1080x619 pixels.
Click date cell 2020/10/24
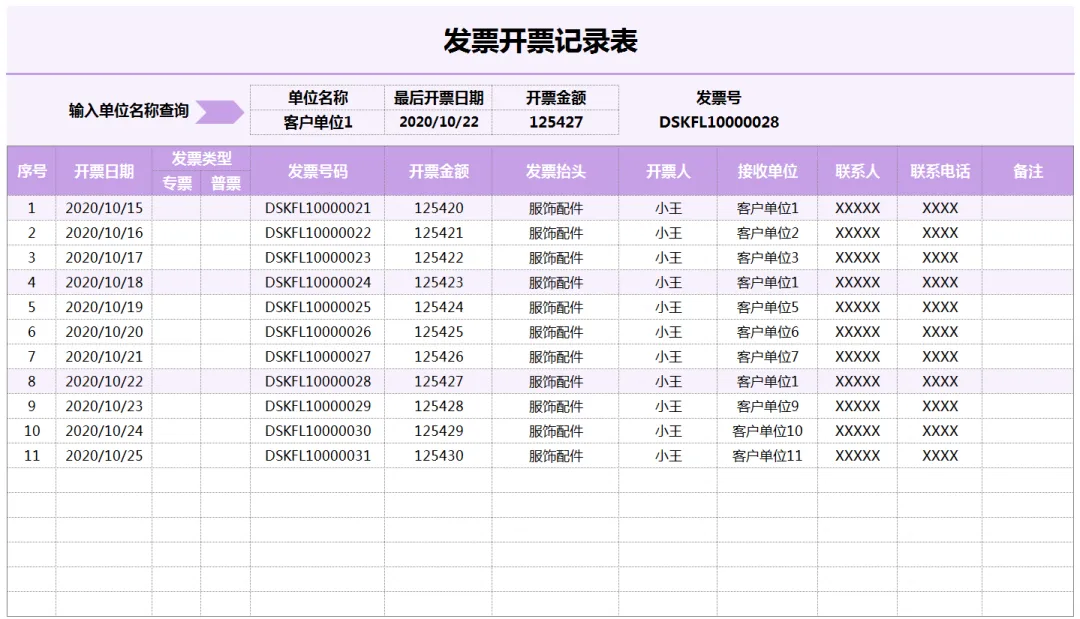(104, 431)
